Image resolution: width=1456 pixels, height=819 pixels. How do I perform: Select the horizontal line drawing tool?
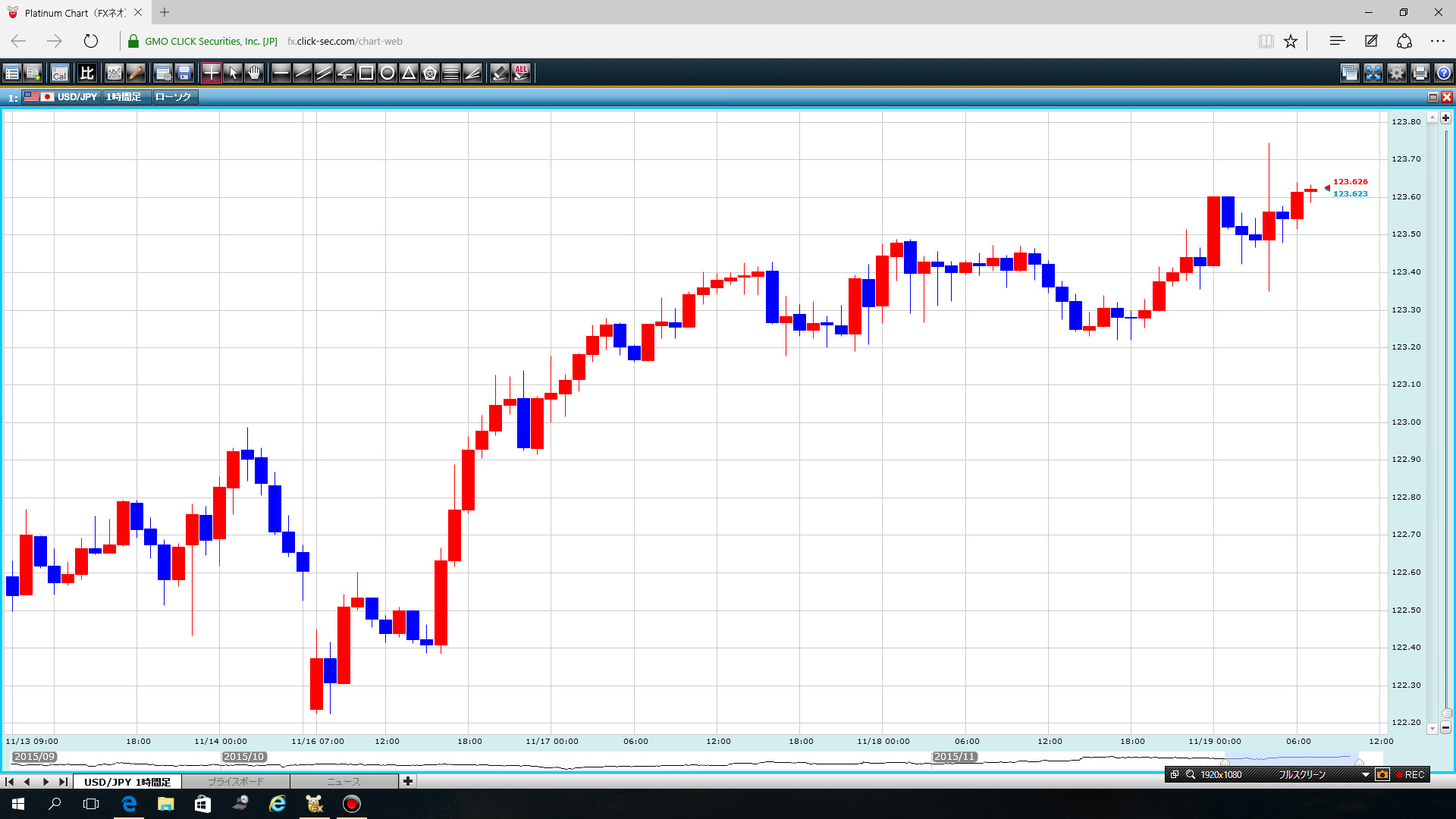click(x=281, y=73)
